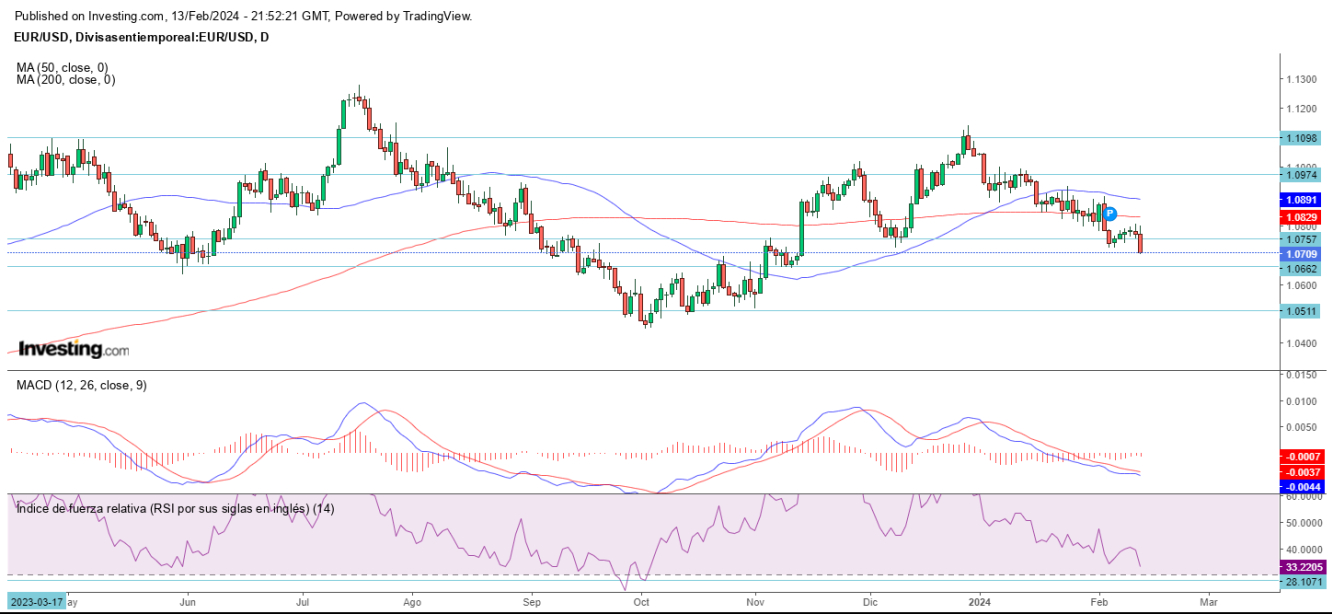Select the 1.0757 level price tag
This screenshot has height=614, width=1332.
click(x=1300, y=239)
